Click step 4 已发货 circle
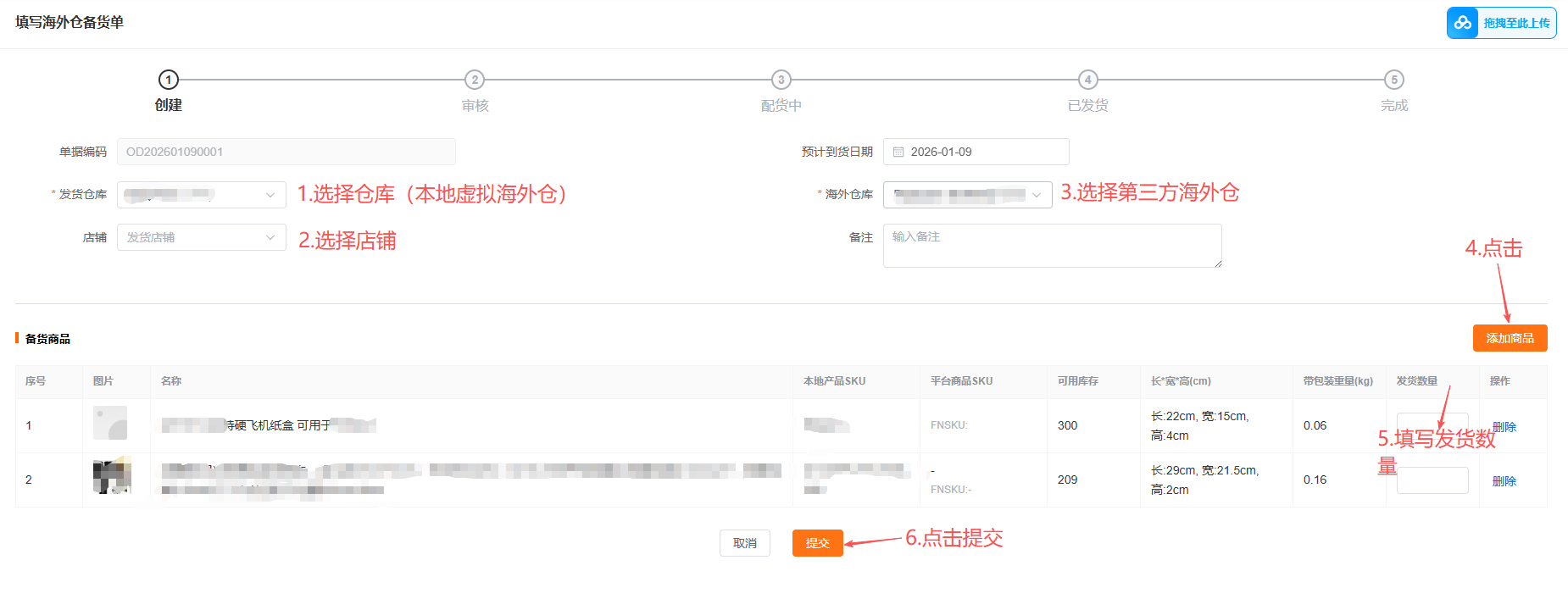The width and height of the screenshot is (1568, 599). [1087, 80]
